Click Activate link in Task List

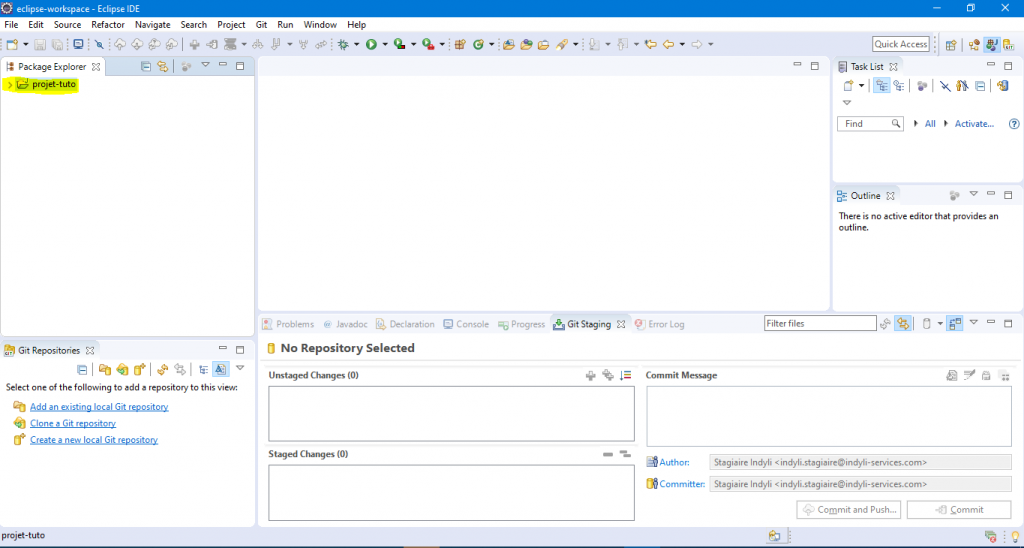pyautogui.click(x=974, y=123)
